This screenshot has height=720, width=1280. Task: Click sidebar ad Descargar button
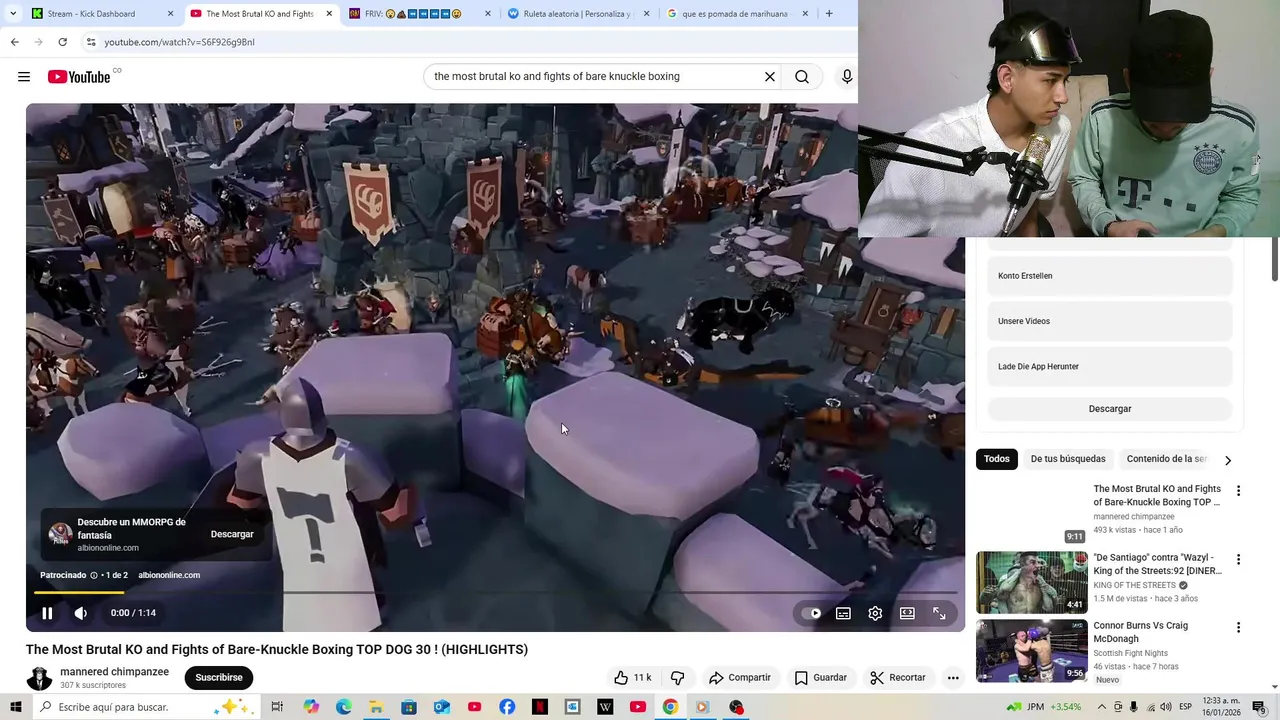tap(1110, 409)
